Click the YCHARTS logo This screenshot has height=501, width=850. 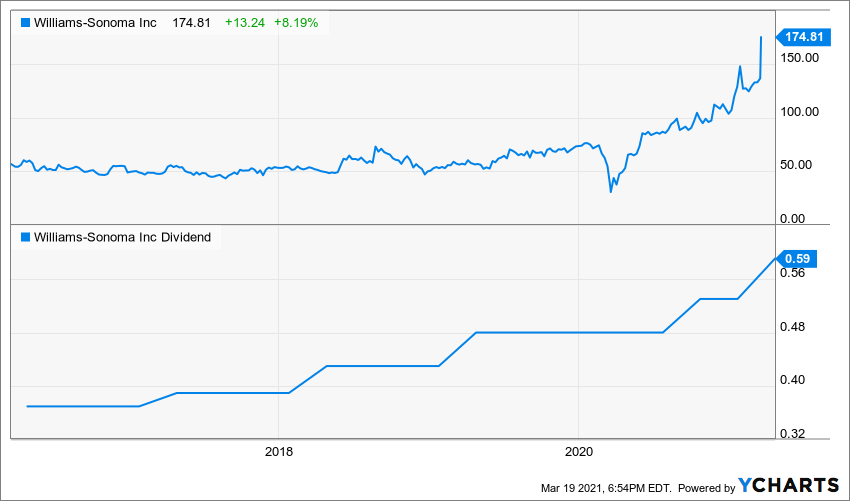(789, 485)
